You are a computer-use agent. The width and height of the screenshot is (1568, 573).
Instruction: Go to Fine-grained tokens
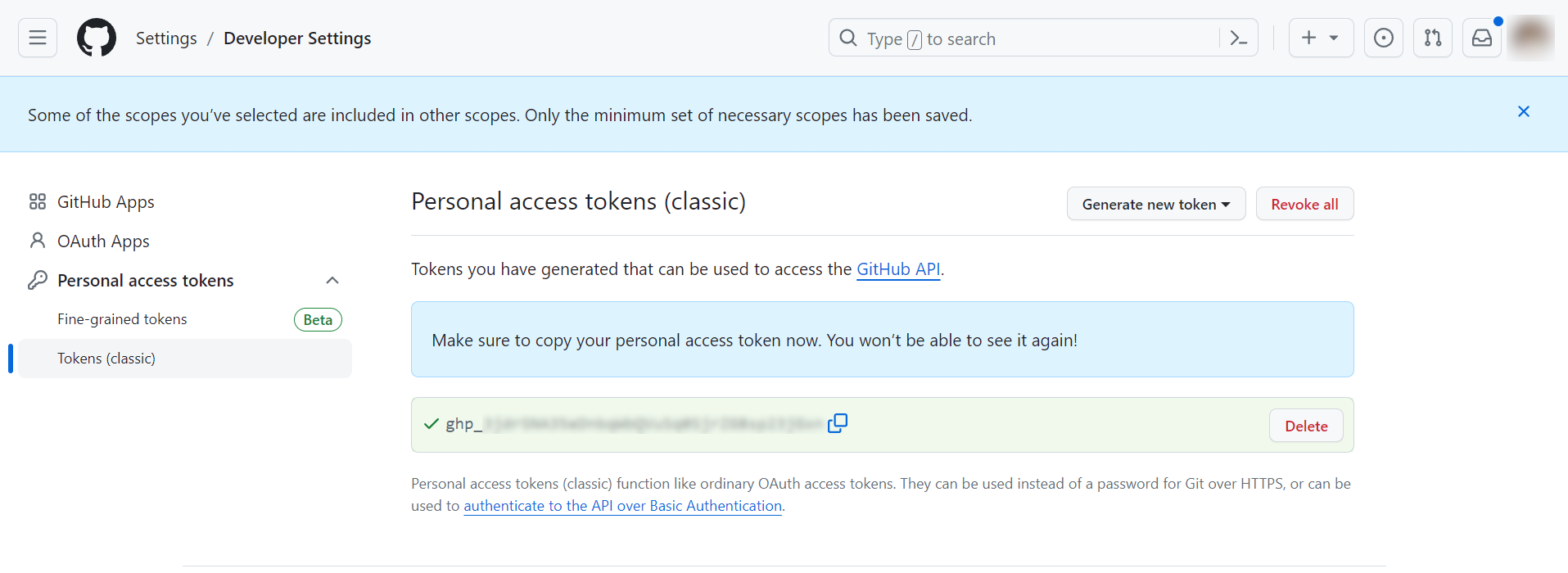point(122,319)
